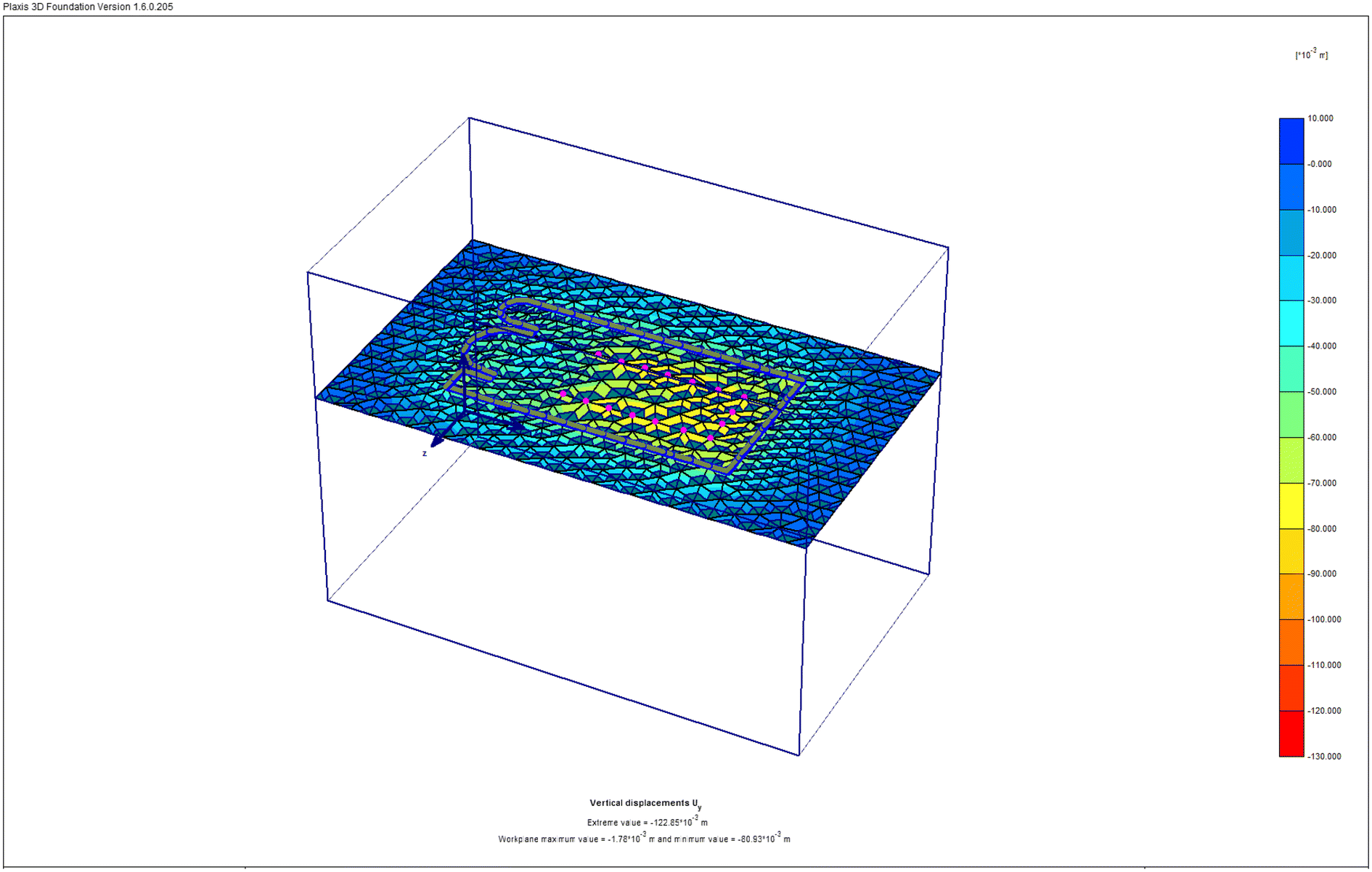Click the -20.000 legend value

[1322, 256]
